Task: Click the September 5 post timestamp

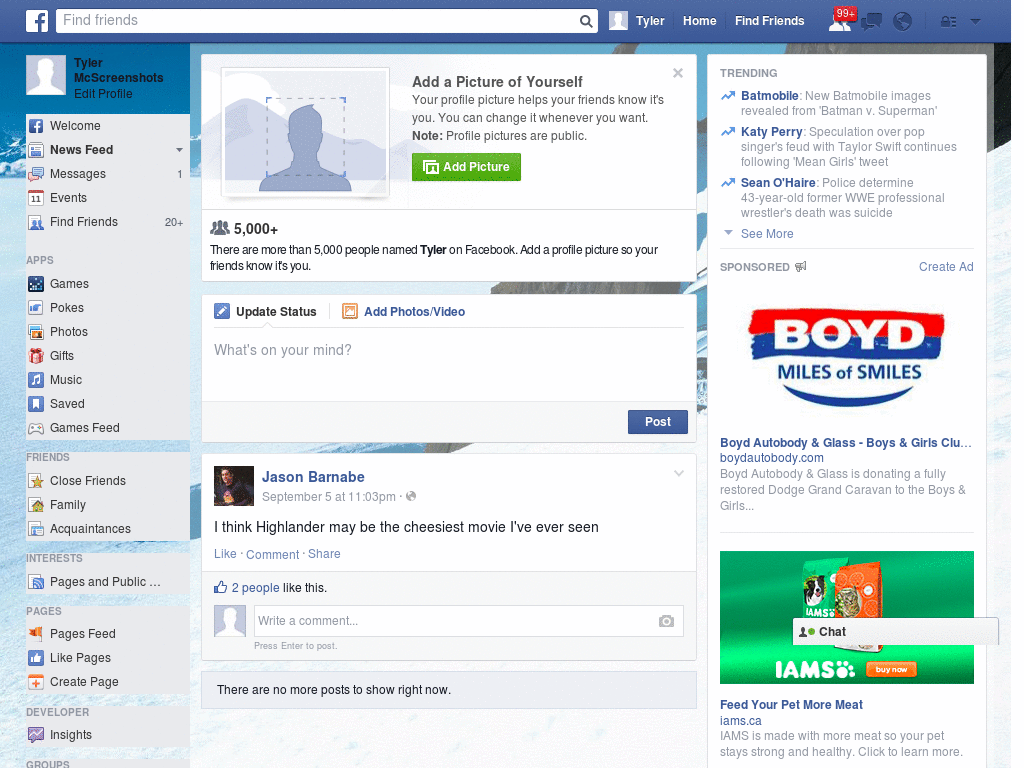Action: (328, 497)
